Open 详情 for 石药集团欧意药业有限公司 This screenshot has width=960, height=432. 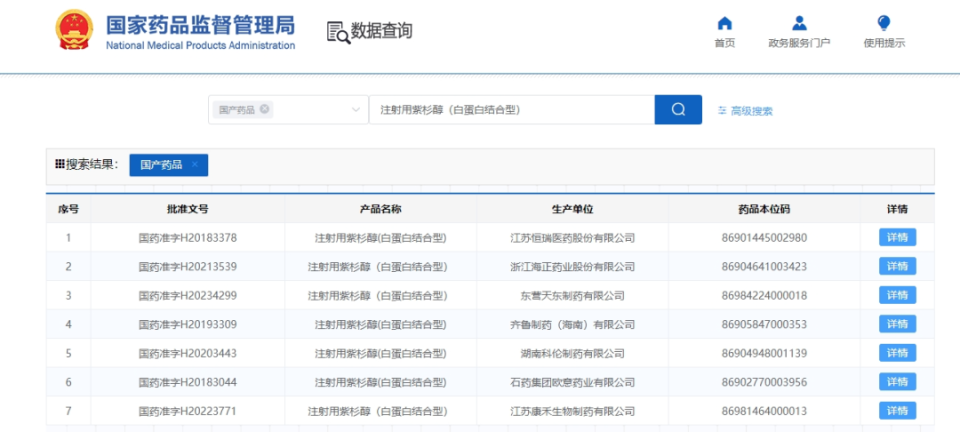point(898,382)
